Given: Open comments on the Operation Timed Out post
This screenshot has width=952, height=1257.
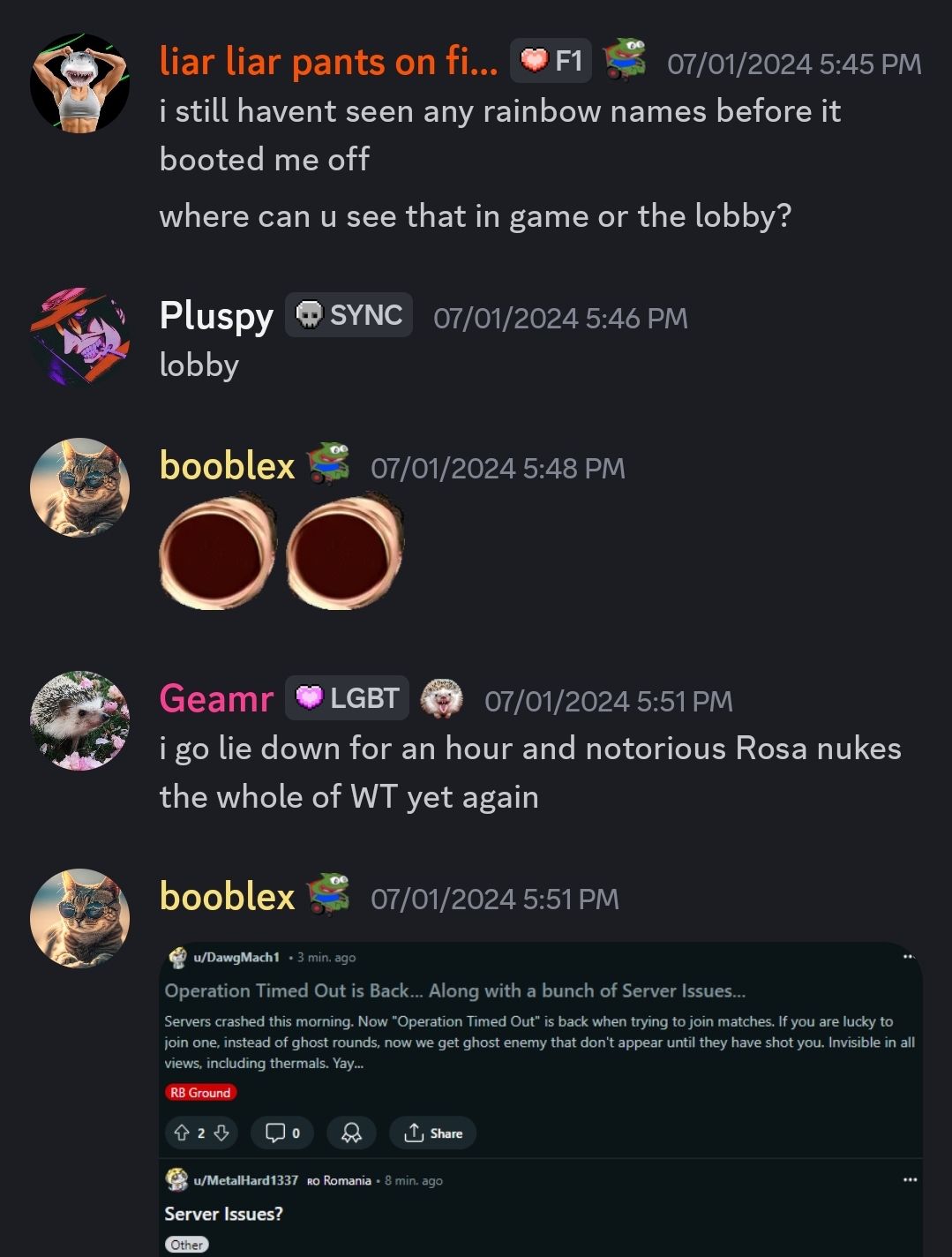Looking at the screenshot, I should pos(282,1133).
